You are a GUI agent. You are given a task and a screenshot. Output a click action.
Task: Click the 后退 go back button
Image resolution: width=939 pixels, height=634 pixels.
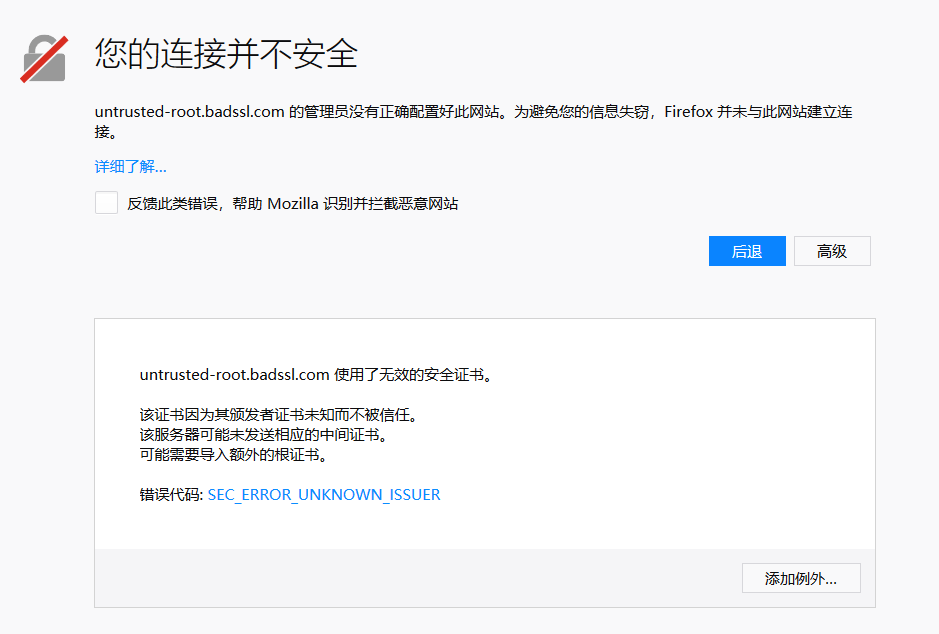click(747, 250)
